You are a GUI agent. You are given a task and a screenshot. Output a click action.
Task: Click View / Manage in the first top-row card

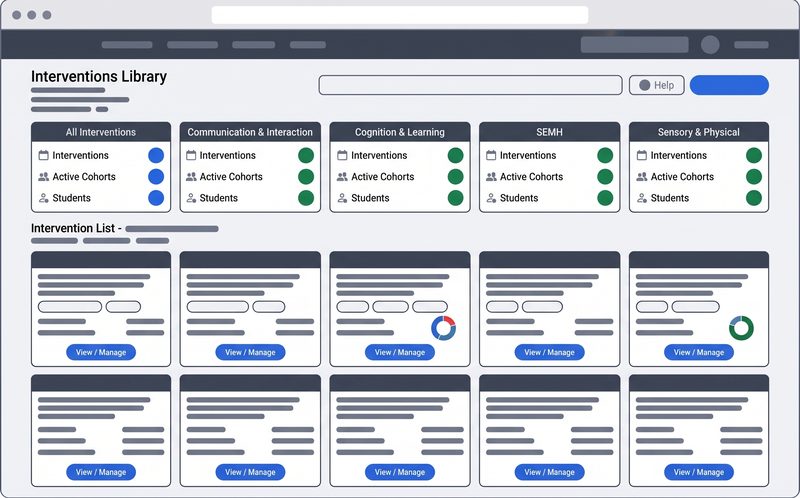(x=101, y=352)
